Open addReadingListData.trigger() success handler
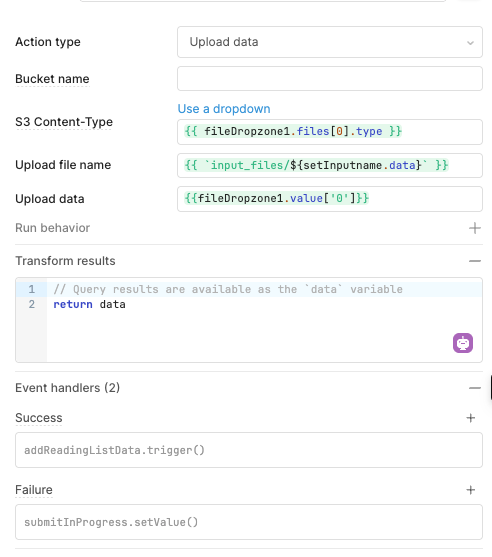The height and width of the screenshot is (557, 492). pos(249,450)
